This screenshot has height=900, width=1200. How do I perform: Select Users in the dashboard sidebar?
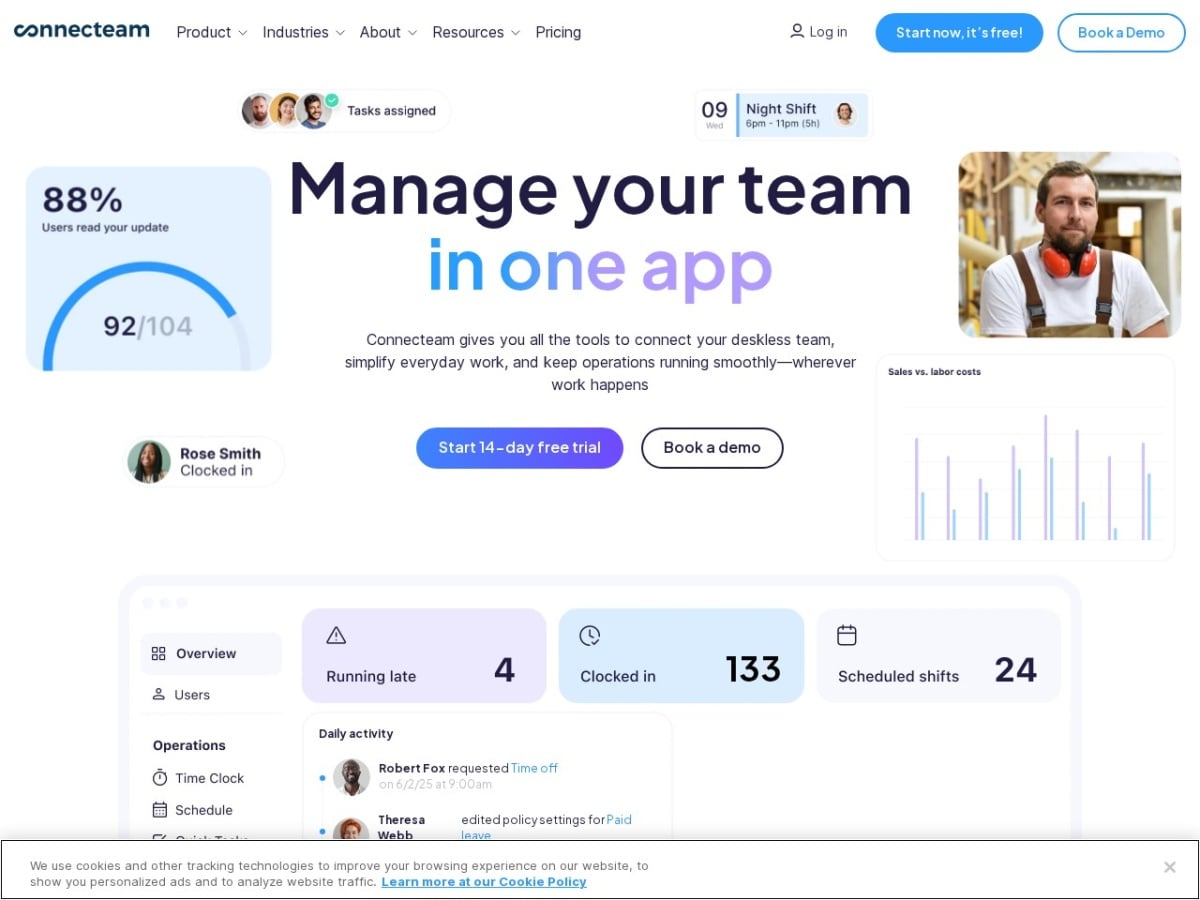coord(181,694)
